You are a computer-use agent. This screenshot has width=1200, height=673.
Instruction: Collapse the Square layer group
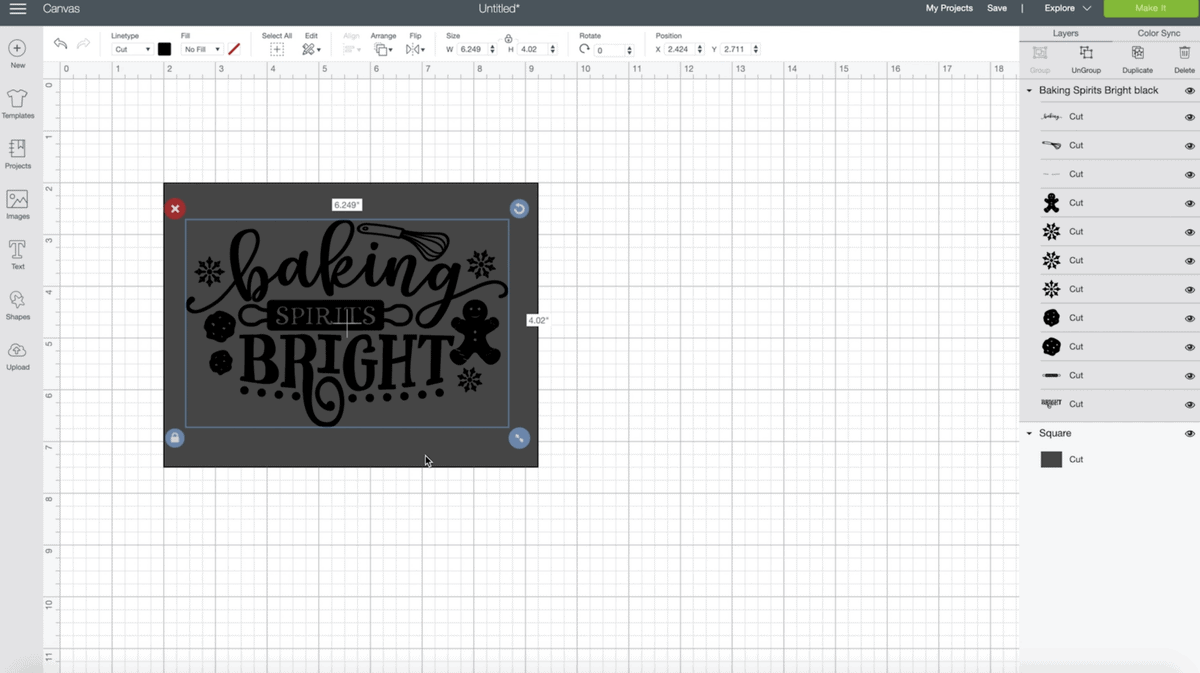(x=1029, y=433)
